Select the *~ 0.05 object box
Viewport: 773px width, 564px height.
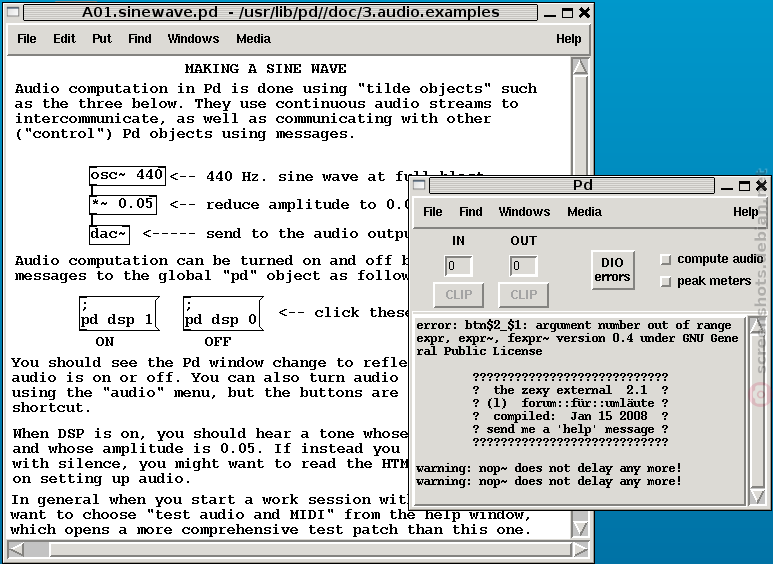(123, 204)
